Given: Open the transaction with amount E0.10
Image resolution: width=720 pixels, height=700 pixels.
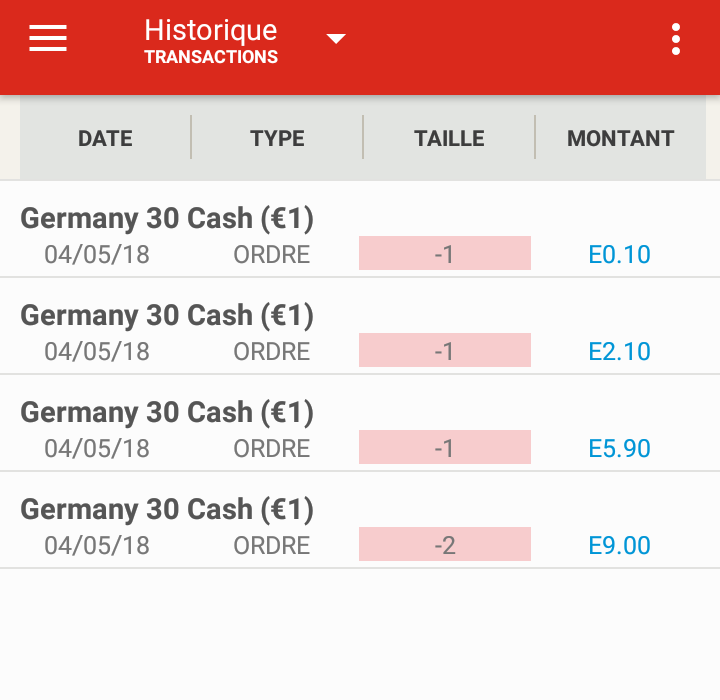Looking at the screenshot, I should point(619,255).
